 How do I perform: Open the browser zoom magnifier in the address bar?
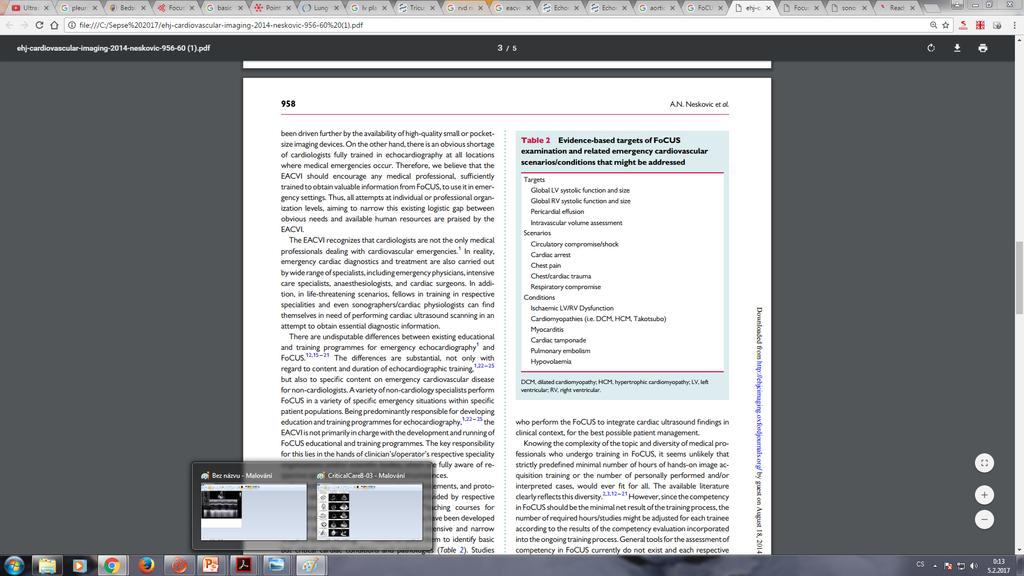point(933,25)
